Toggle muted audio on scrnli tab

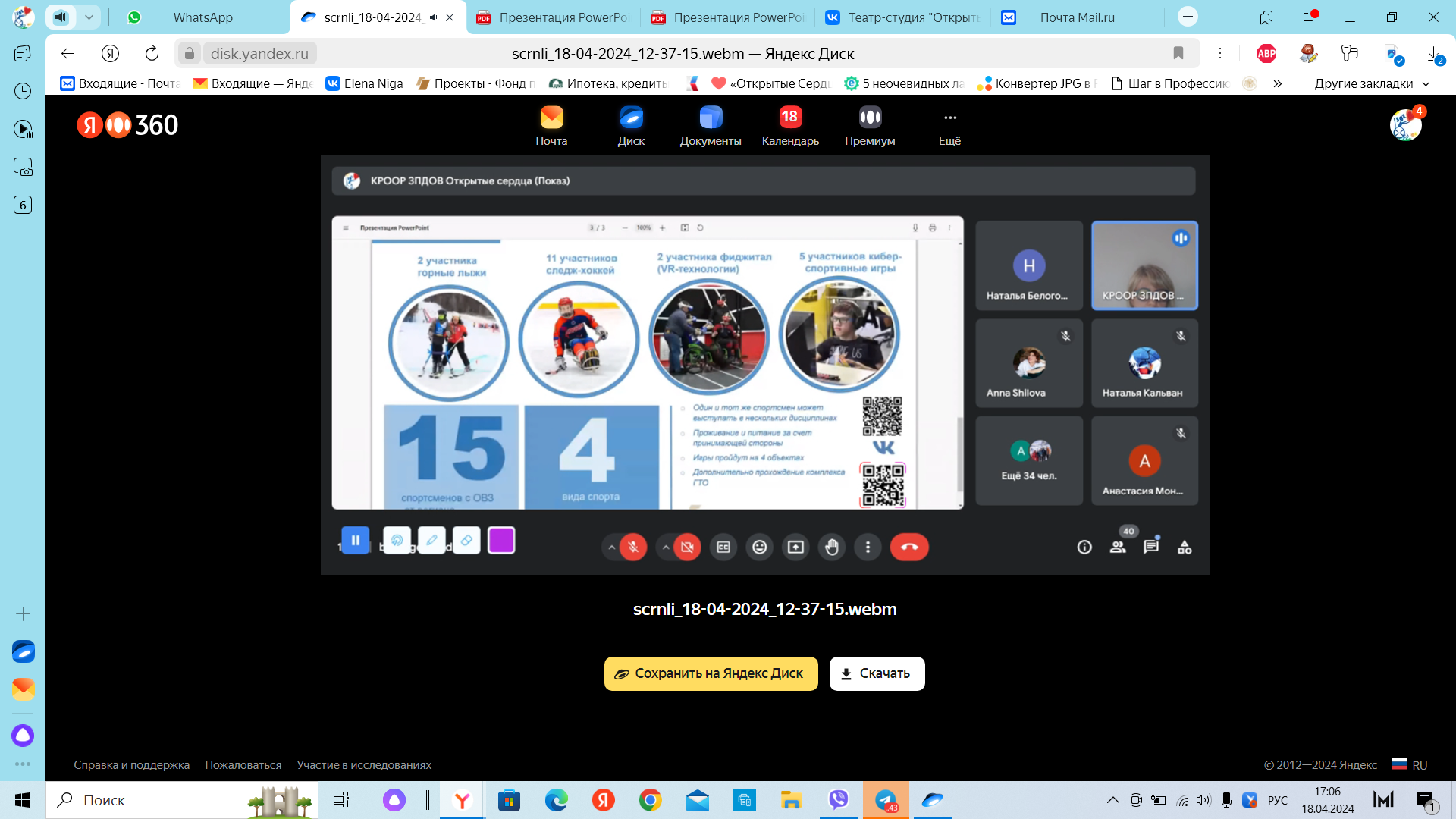pos(434,17)
